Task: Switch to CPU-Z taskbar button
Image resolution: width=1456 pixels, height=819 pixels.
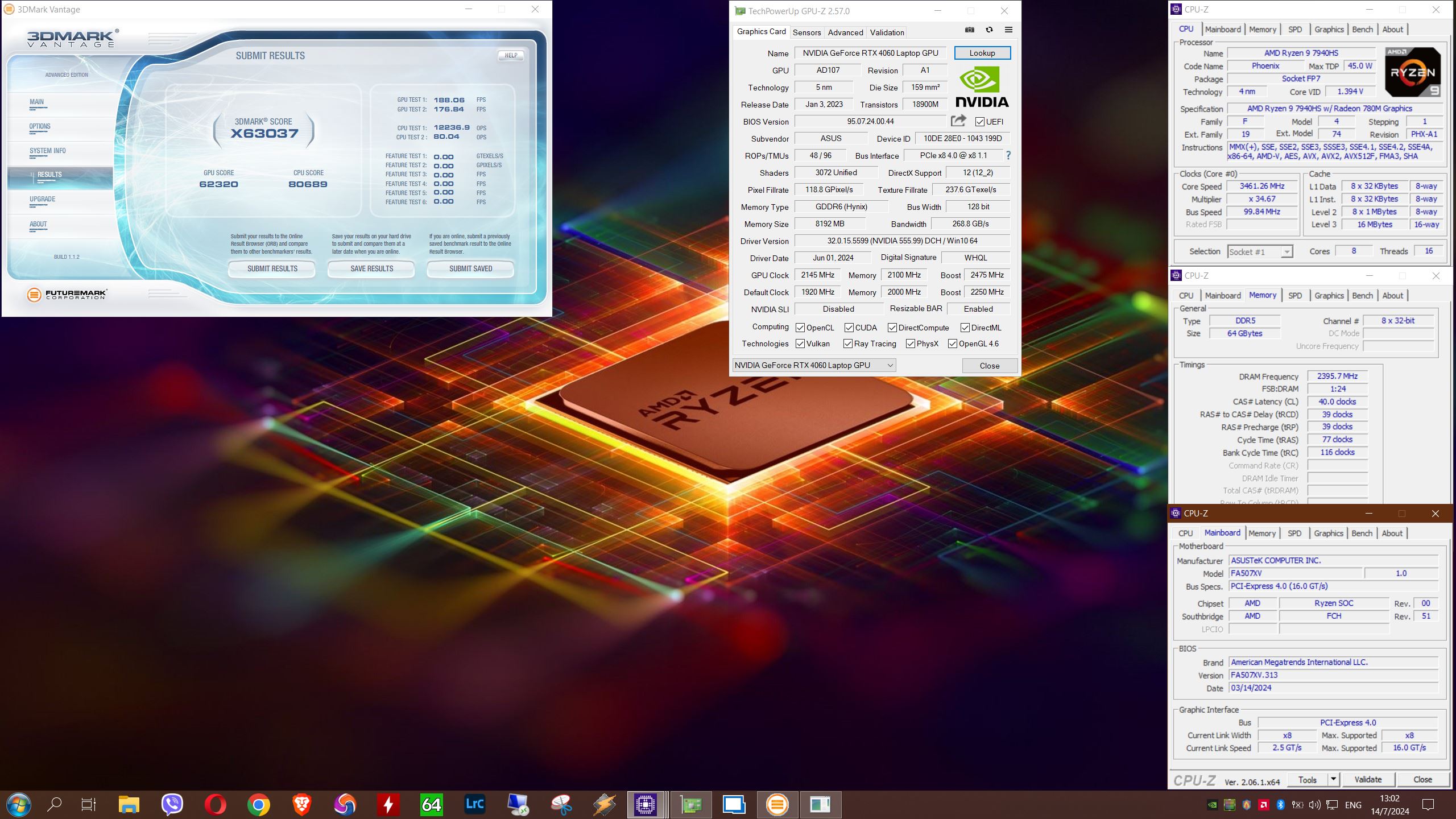Action: (646, 804)
